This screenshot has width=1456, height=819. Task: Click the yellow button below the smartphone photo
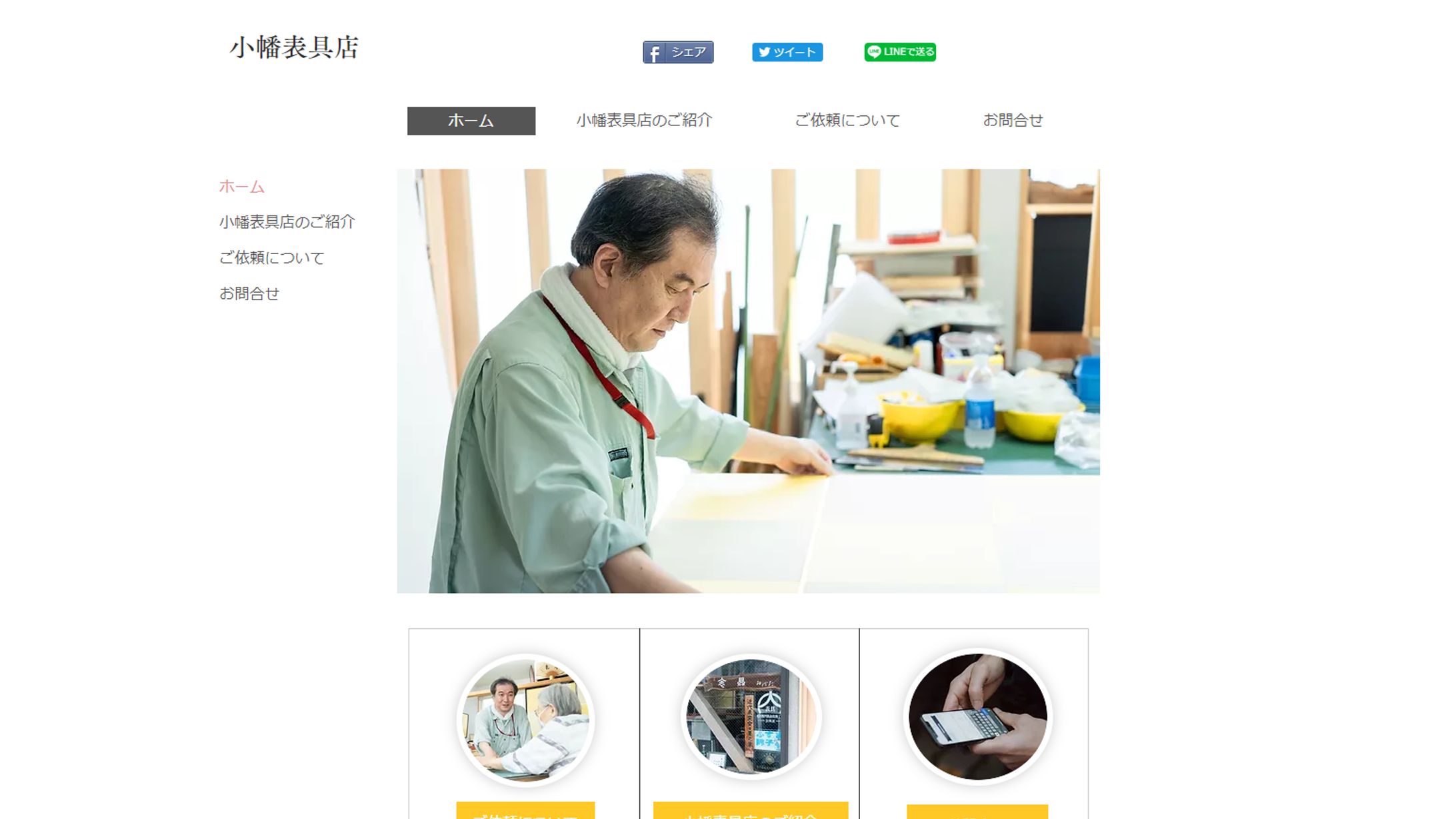click(977, 812)
